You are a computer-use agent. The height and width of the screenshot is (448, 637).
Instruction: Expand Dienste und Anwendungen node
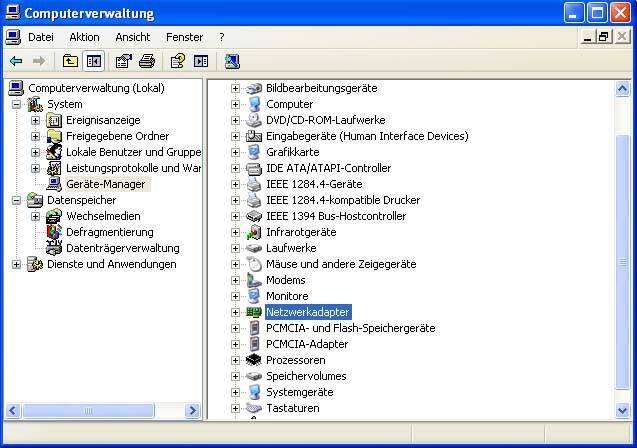click(x=17, y=264)
